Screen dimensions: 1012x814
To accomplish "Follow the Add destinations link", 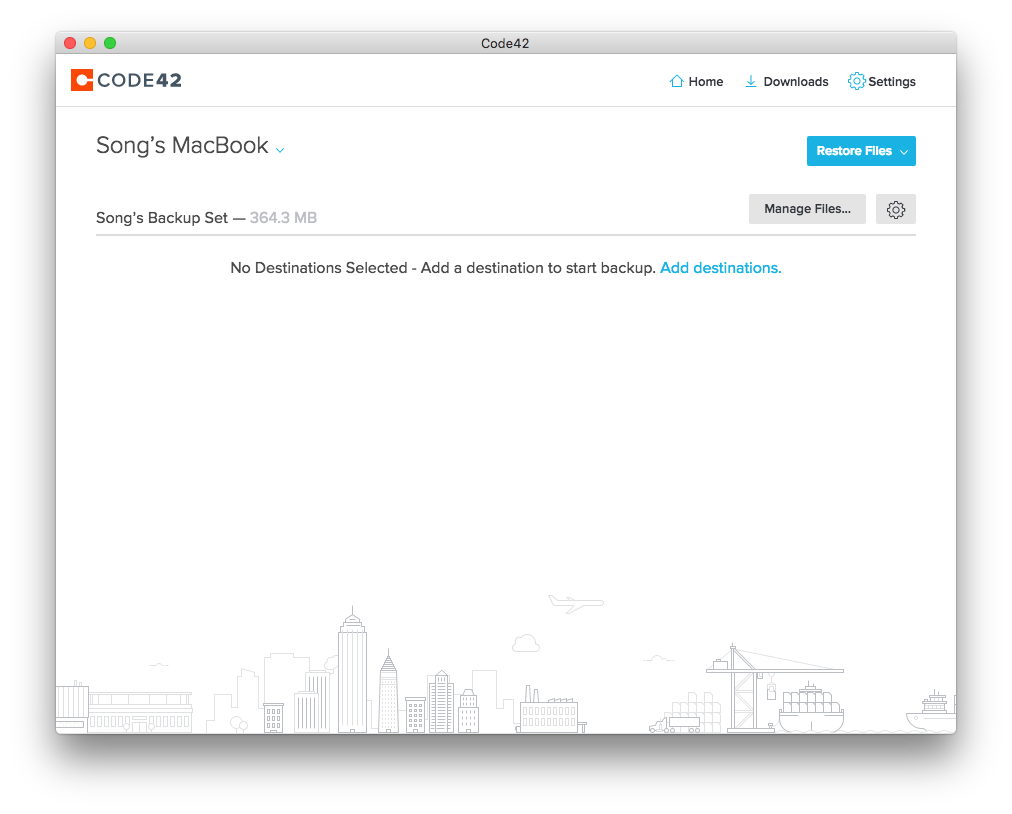I will 721,268.
